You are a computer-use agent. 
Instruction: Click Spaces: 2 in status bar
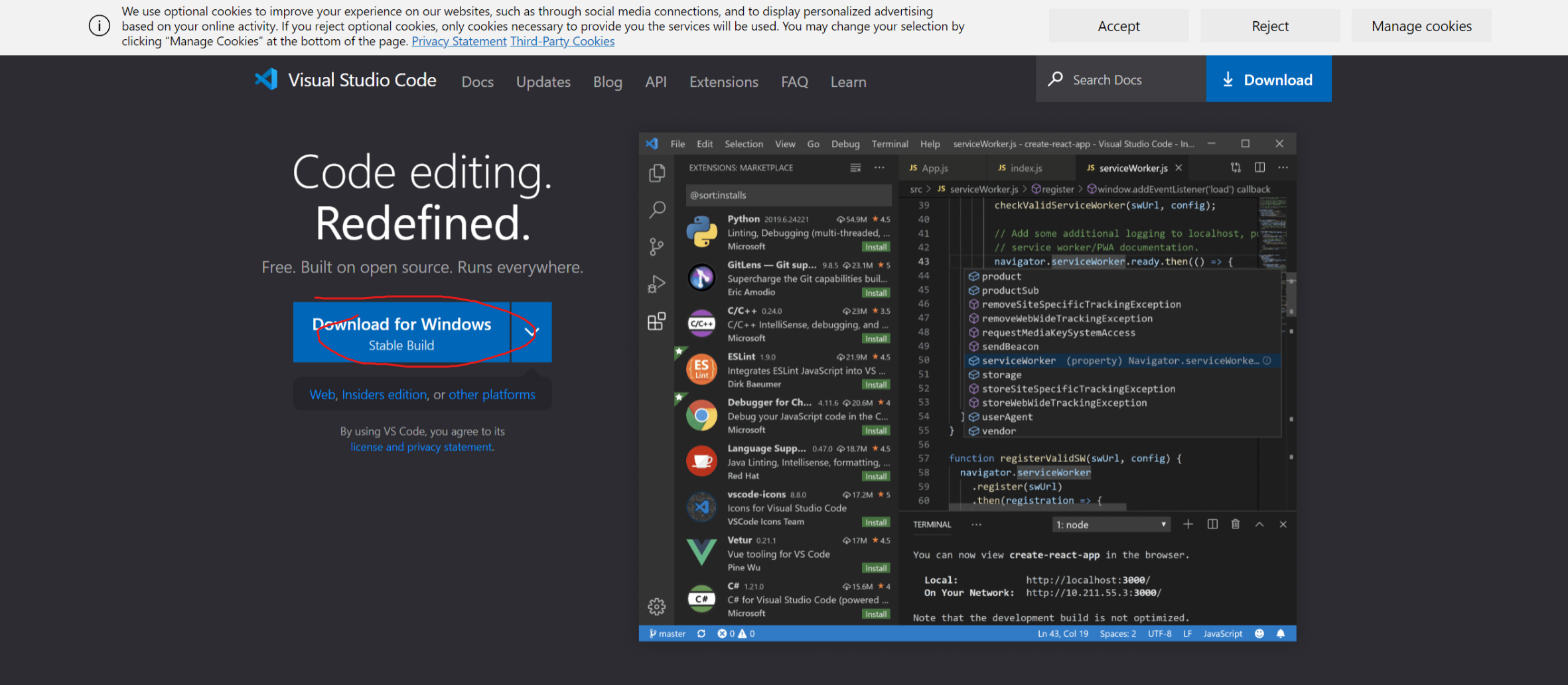tap(1118, 634)
